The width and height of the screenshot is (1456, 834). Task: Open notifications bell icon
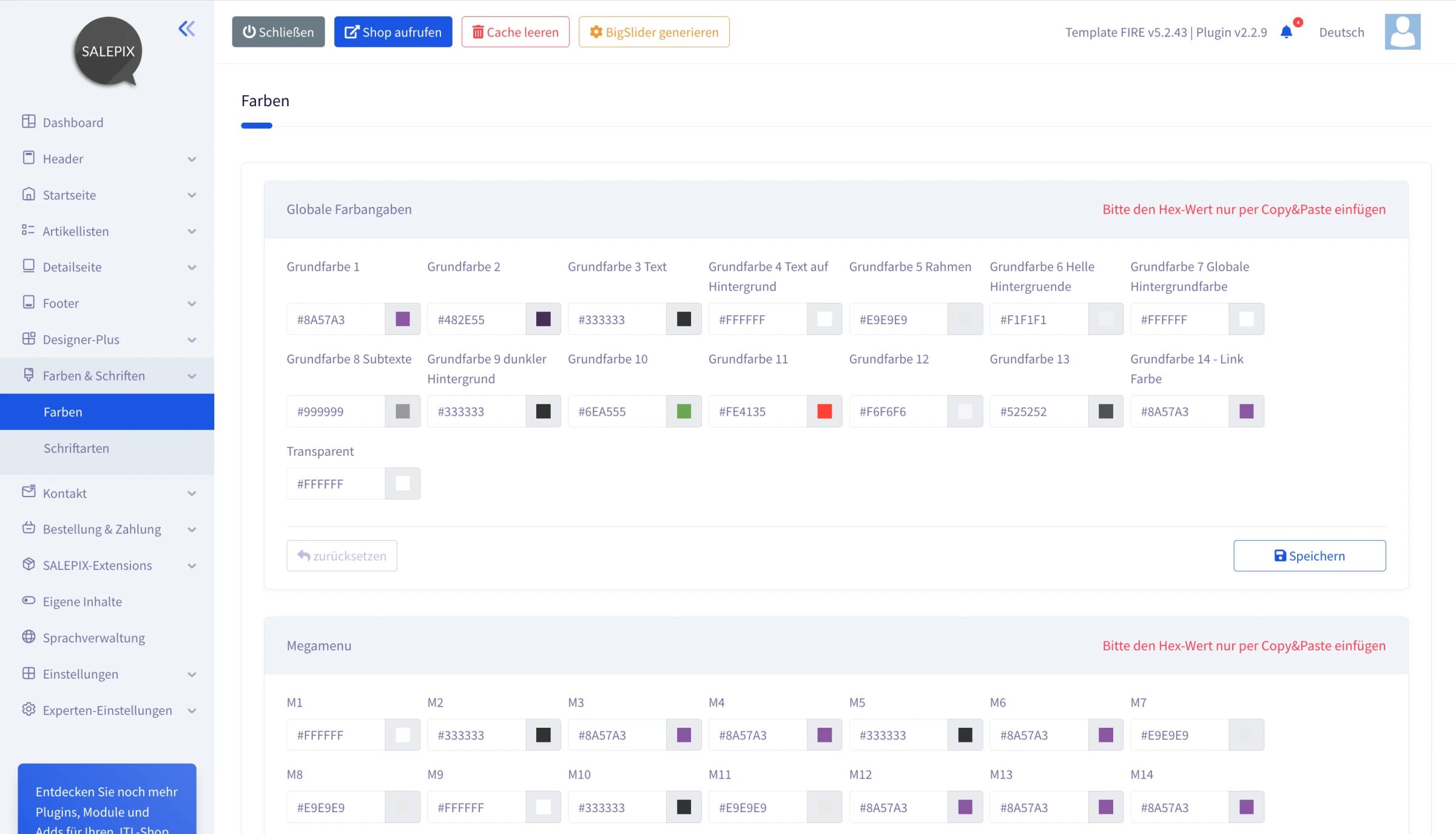point(1286,32)
